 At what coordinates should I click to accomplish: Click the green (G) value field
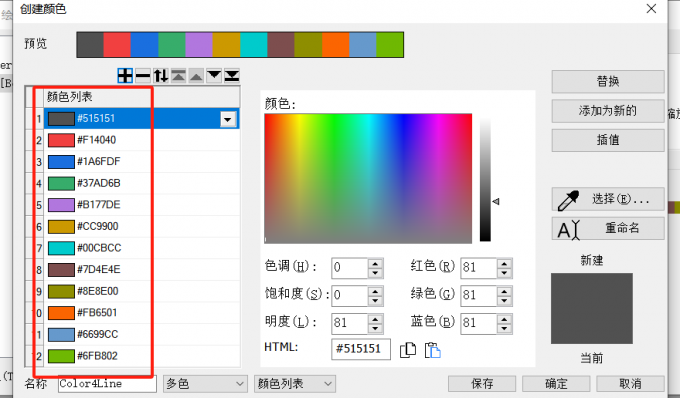(x=478, y=295)
